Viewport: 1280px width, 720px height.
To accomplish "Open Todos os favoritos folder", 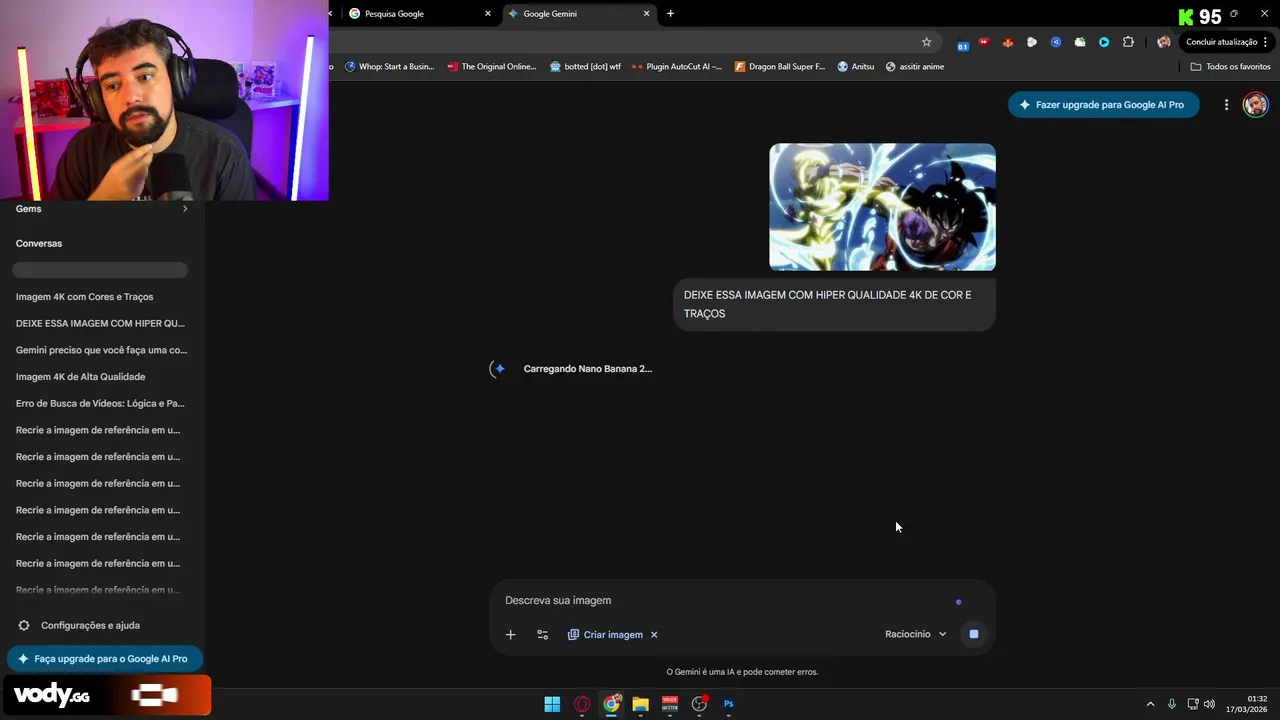I will tap(1231, 67).
